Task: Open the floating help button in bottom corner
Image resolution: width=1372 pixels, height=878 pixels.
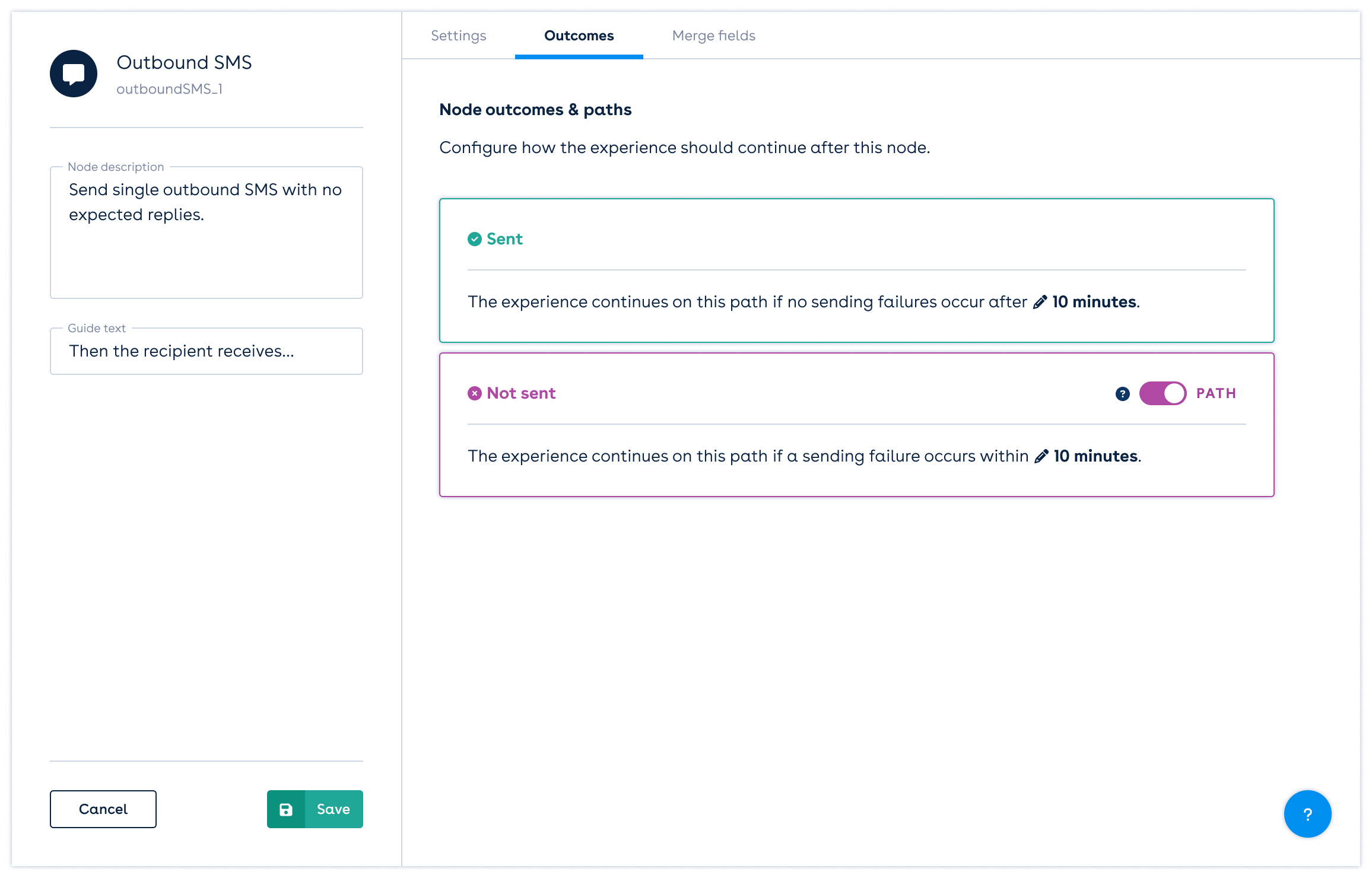Action: coord(1308,814)
